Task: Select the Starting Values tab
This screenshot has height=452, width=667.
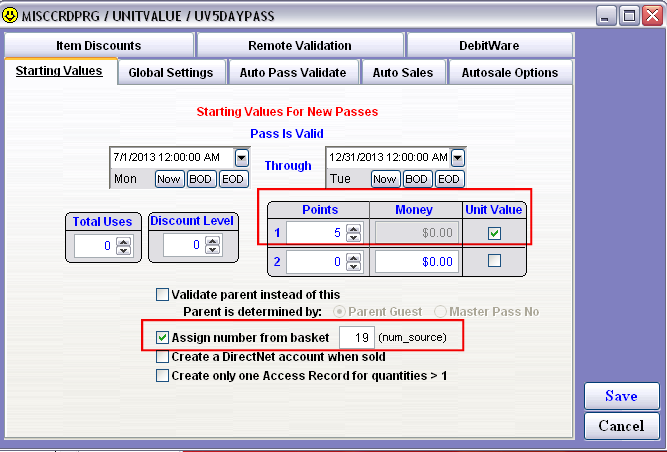Action: [x=59, y=71]
